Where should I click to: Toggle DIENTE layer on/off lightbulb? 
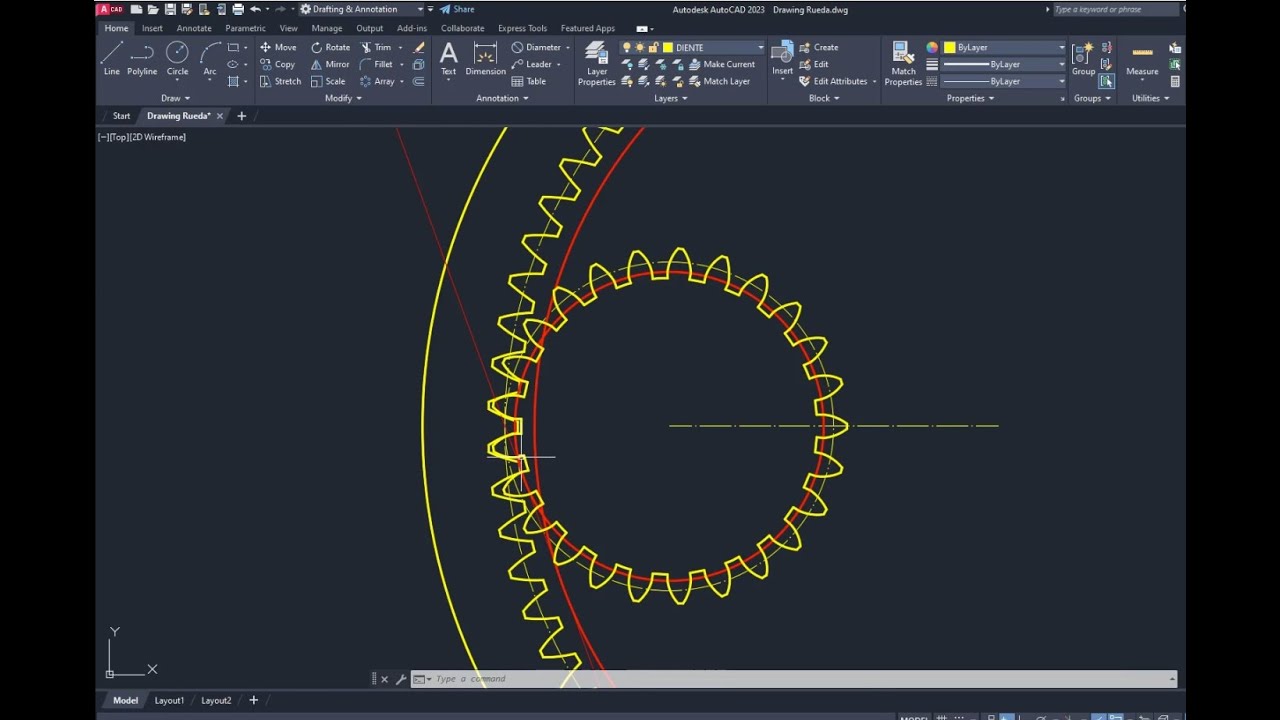627,47
